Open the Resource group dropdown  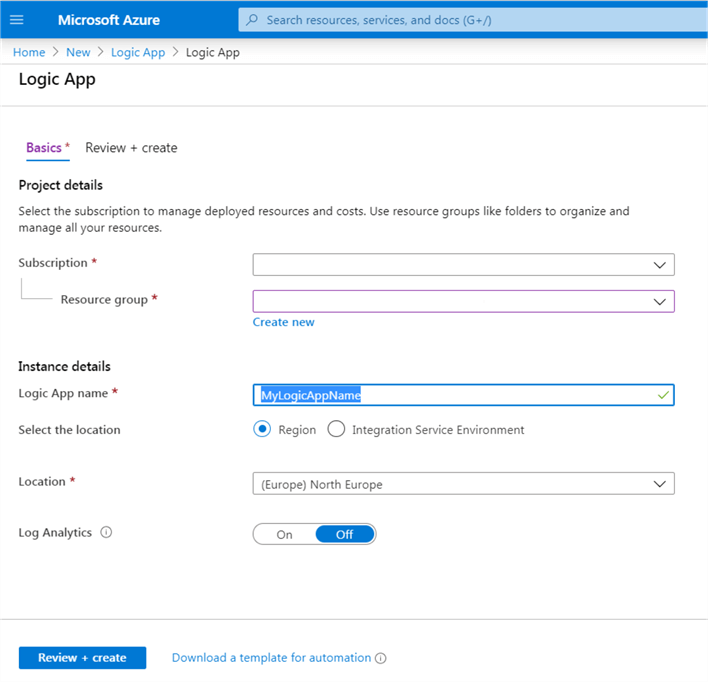coord(463,301)
